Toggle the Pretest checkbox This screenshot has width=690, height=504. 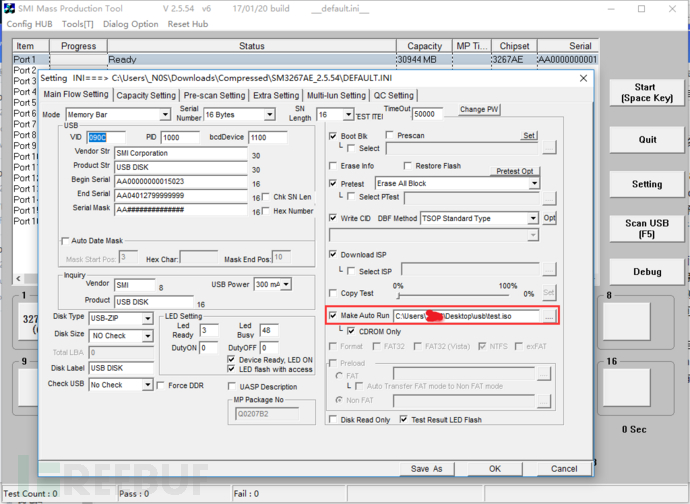333,184
